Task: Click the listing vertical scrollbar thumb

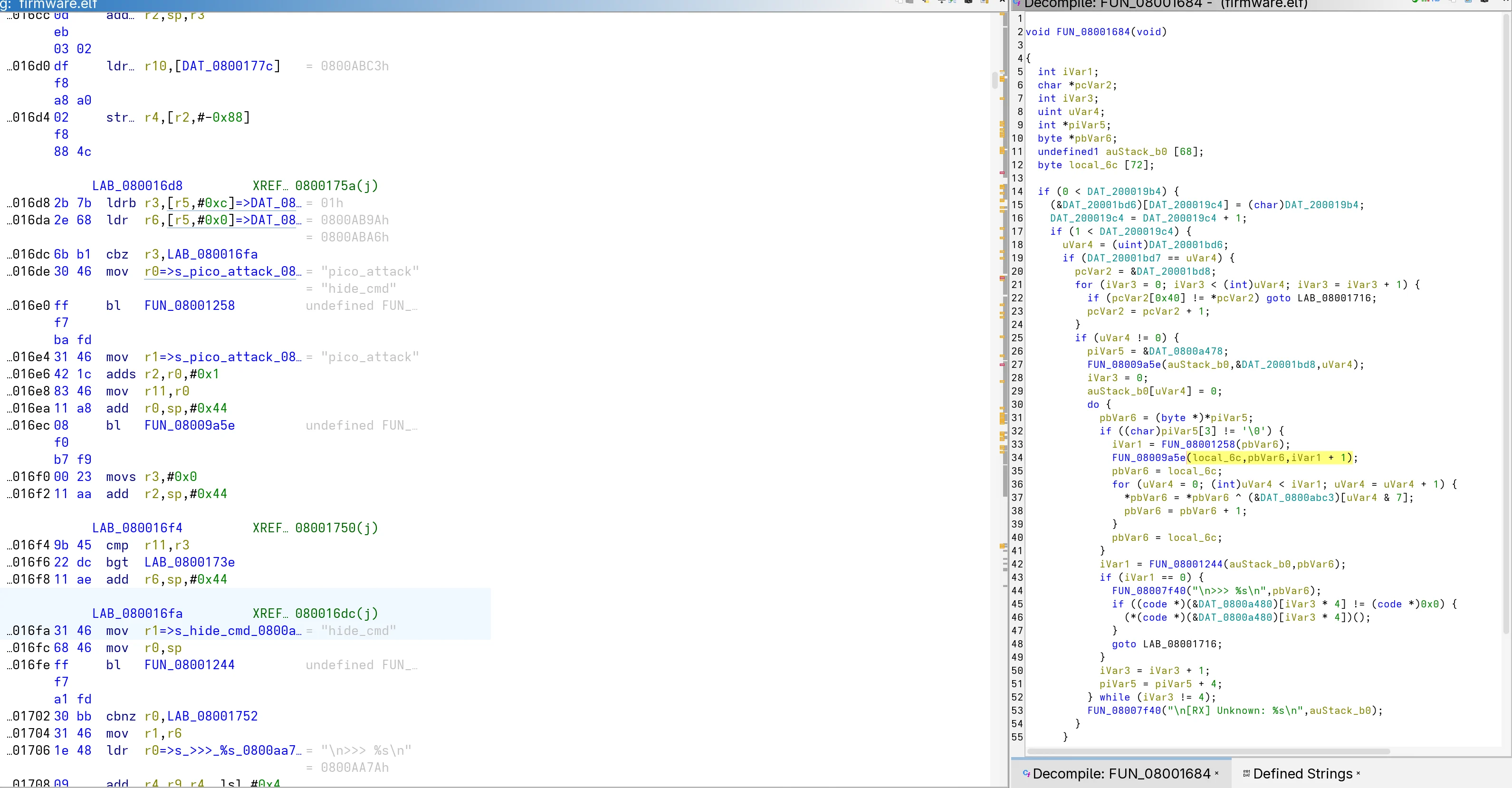Action: 995,79
